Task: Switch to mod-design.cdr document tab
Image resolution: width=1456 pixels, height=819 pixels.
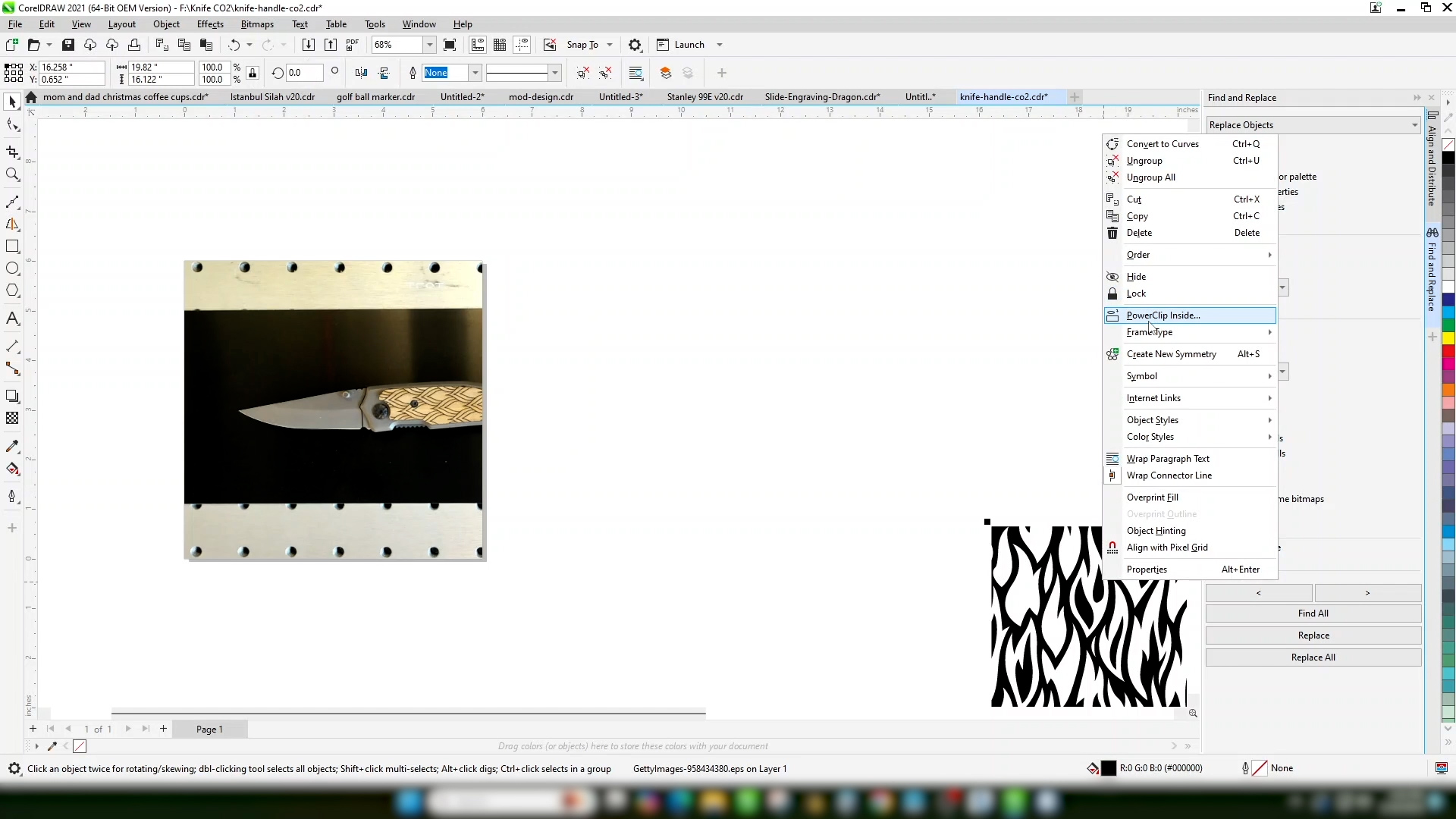Action: pos(541,97)
